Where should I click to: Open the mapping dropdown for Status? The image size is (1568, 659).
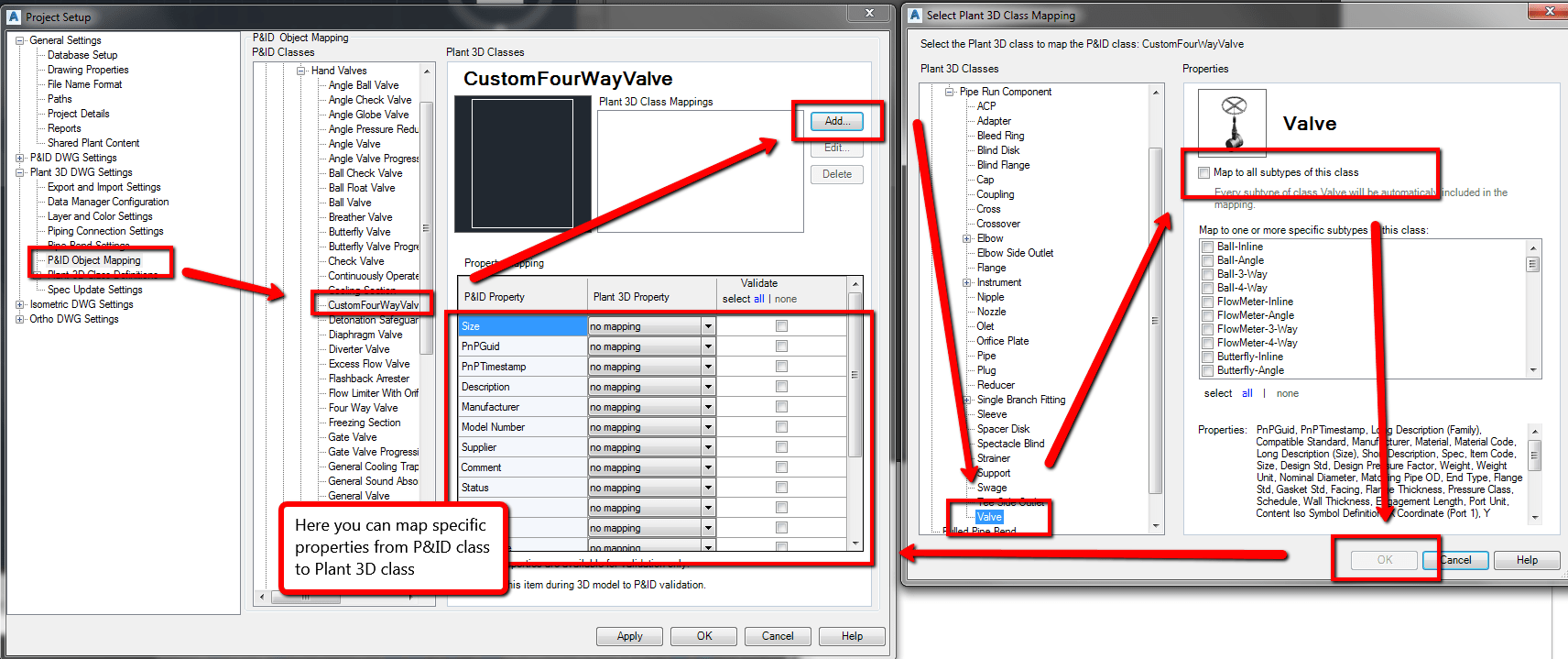[708, 488]
